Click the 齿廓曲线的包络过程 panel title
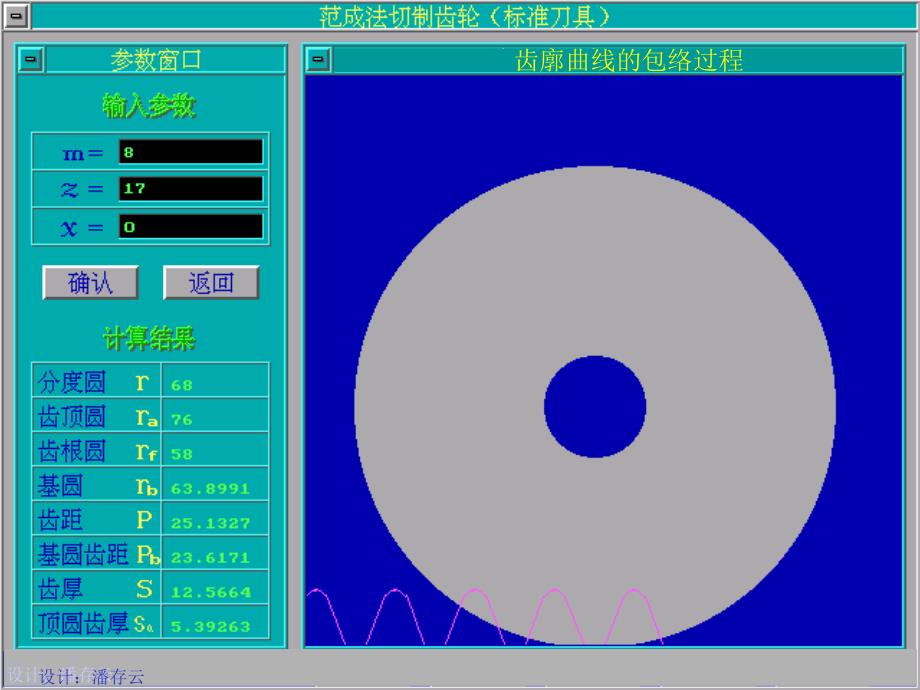 [x=630, y=60]
